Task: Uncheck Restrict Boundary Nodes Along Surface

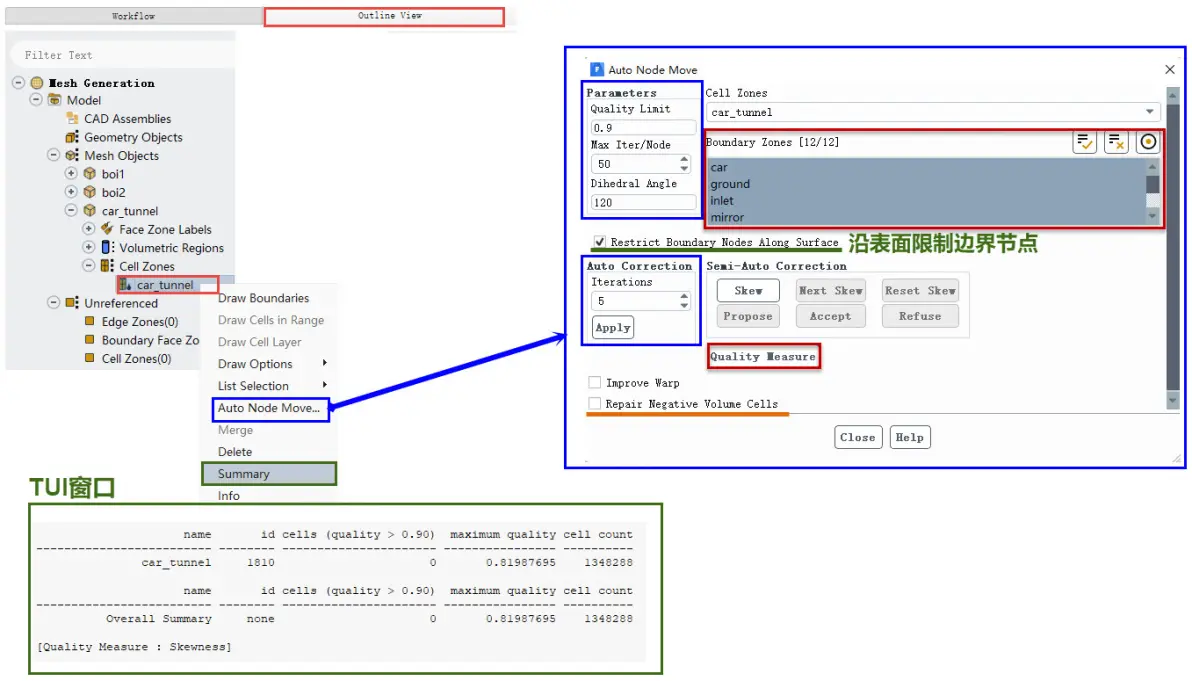Action: click(x=600, y=242)
